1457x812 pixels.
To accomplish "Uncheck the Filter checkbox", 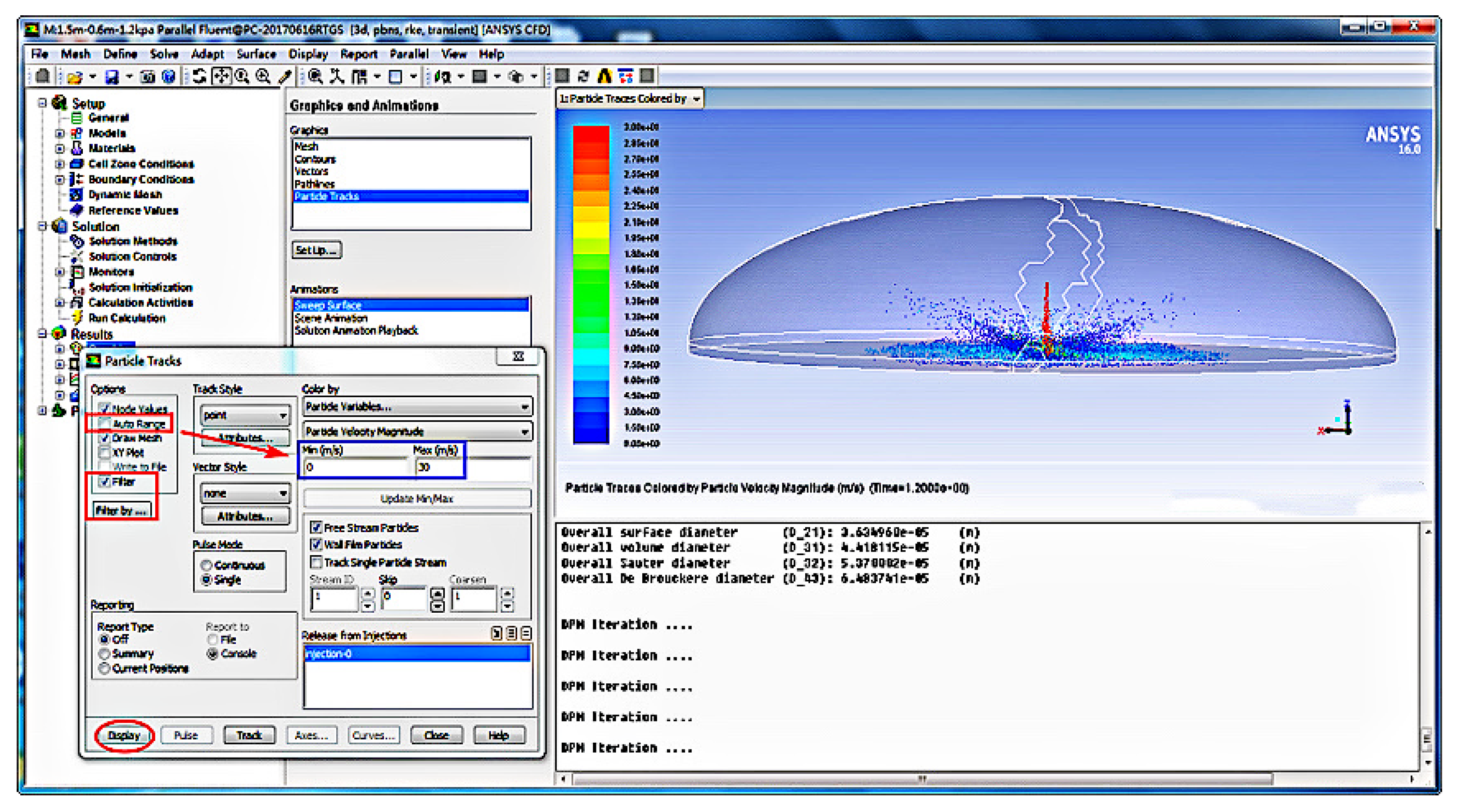I will (104, 481).
